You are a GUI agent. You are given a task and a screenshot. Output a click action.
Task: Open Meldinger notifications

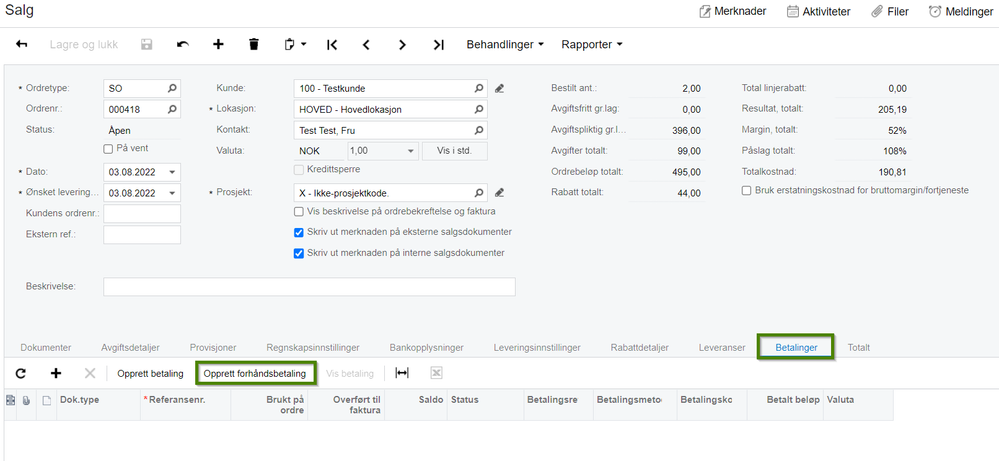coord(961,11)
